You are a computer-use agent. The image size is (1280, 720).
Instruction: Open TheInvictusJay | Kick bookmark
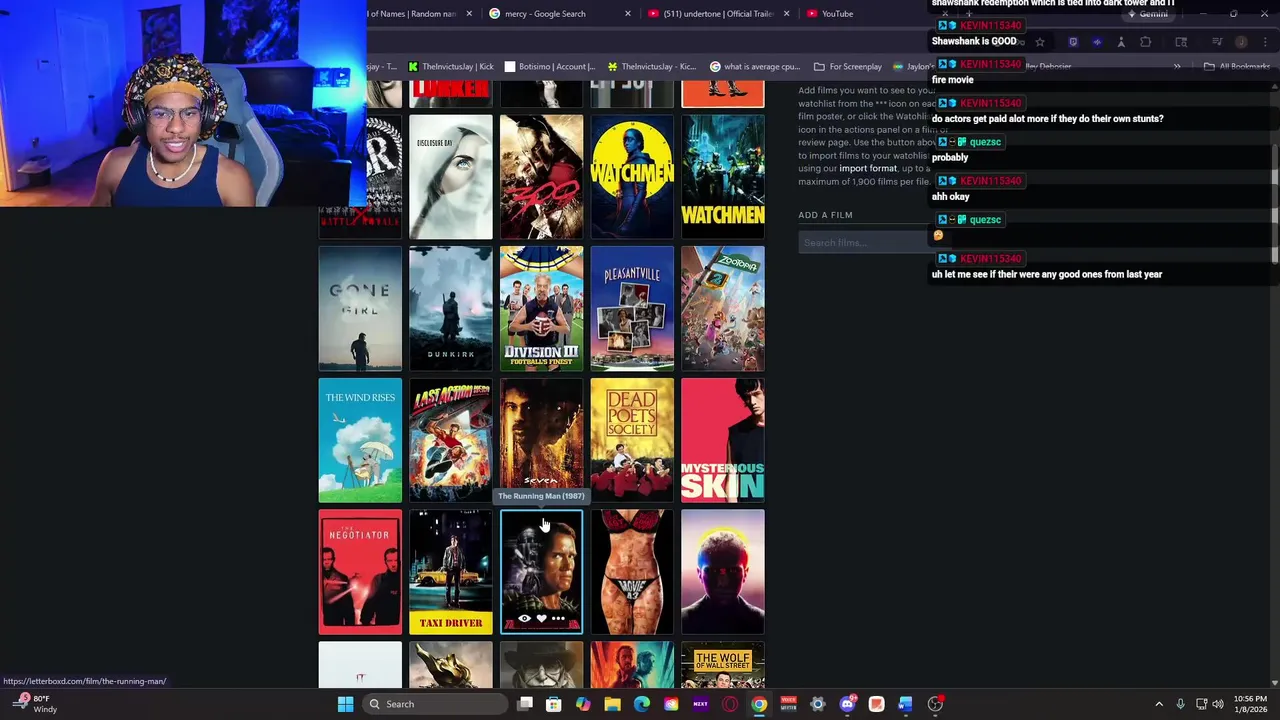[x=450, y=67]
